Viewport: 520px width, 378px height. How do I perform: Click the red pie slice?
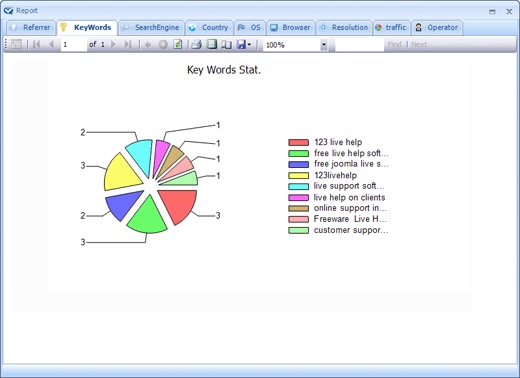click(181, 204)
